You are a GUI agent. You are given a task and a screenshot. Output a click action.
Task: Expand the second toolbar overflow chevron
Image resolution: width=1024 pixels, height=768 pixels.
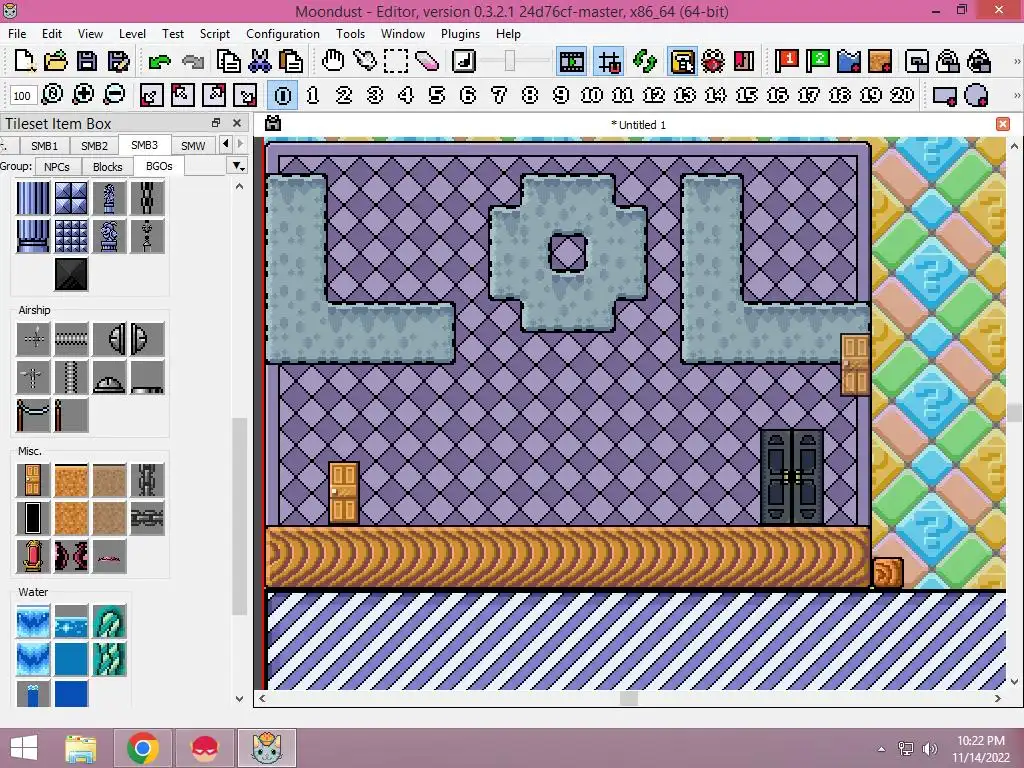[x=1016, y=95]
